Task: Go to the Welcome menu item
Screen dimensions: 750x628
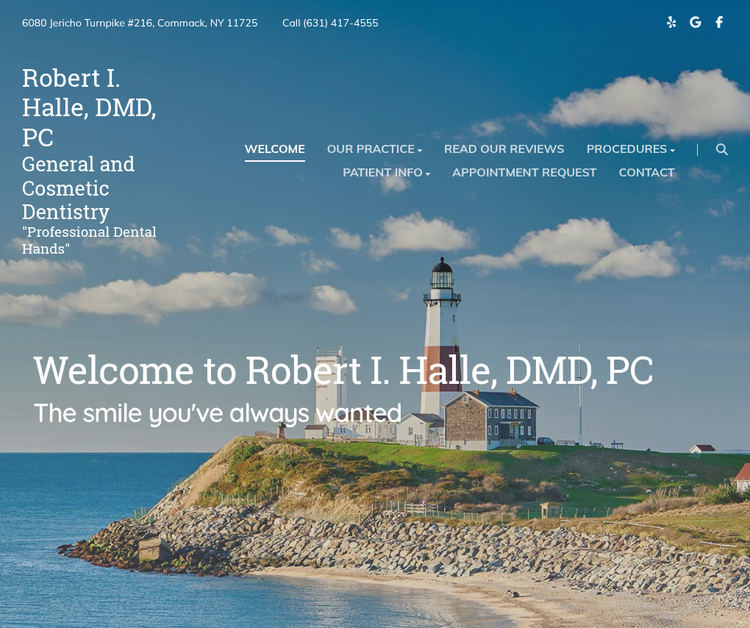Action: 275,149
